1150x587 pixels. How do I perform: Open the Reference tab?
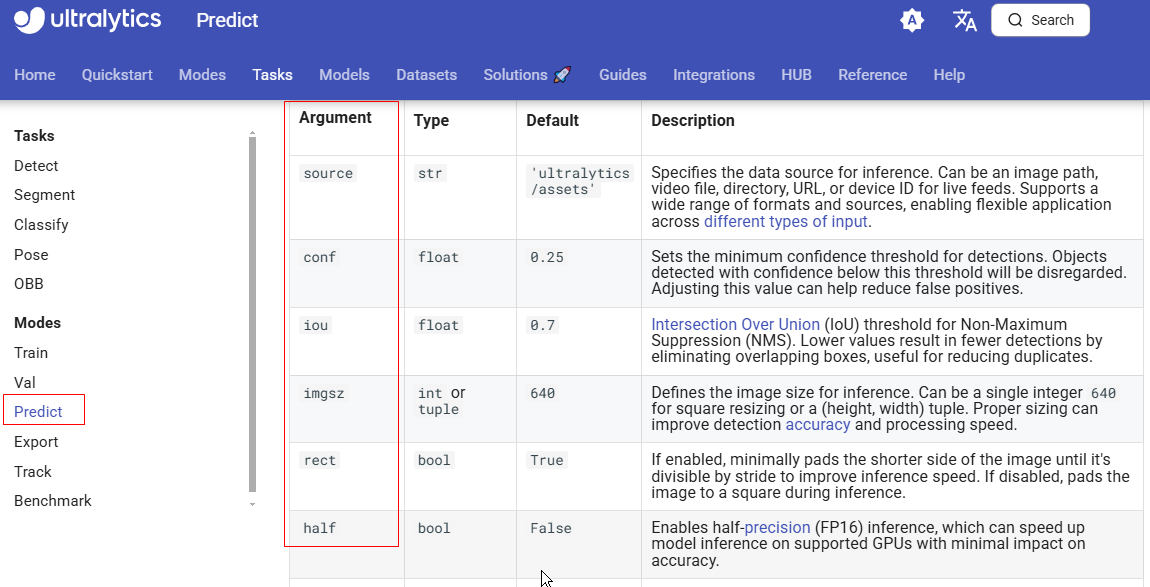coord(873,75)
